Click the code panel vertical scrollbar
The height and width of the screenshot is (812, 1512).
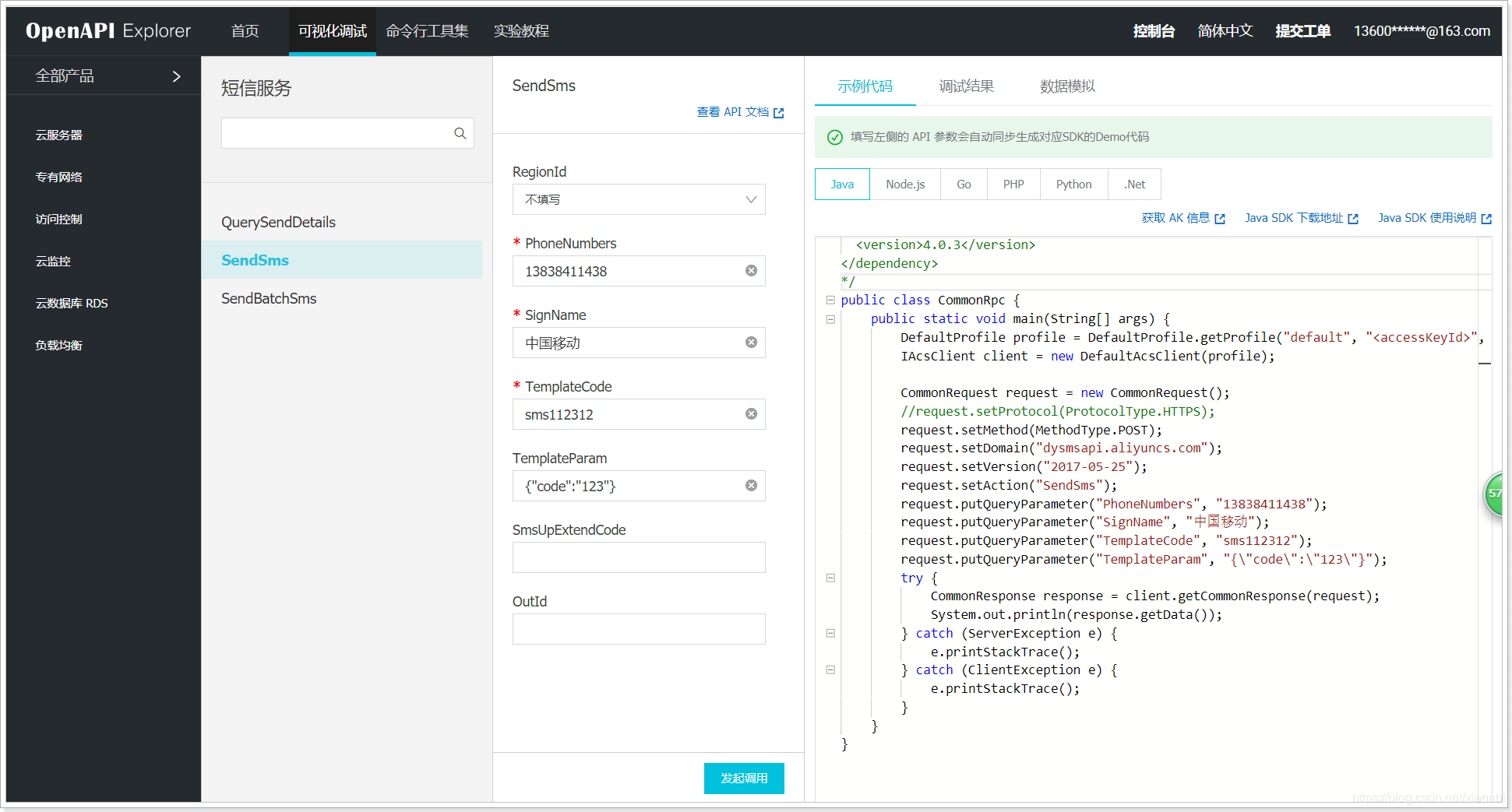(1485, 518)
